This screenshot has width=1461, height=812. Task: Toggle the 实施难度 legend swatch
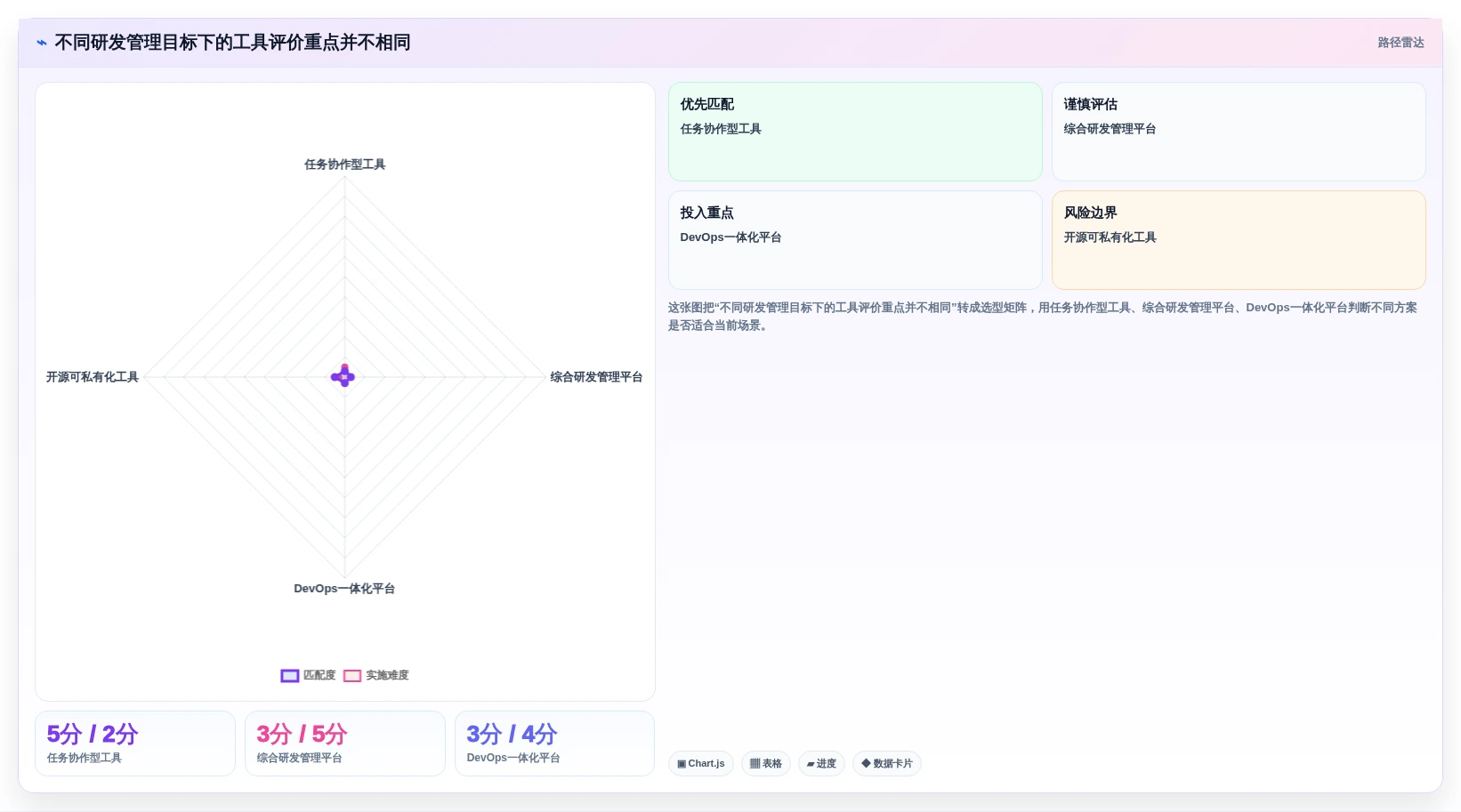(x=352, y=676)
